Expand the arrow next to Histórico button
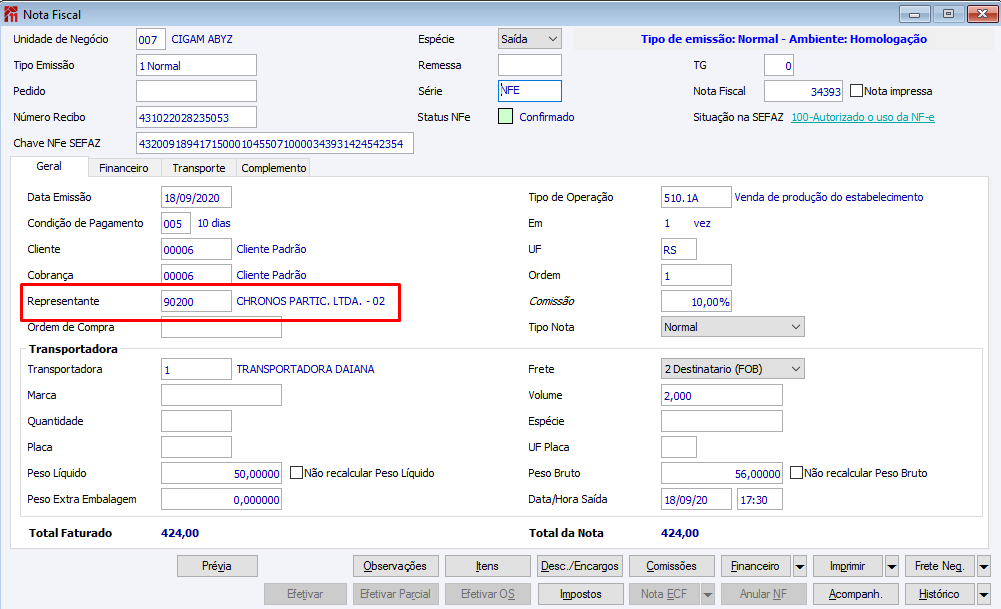Screen dimensions: 1001x609 click(984, 594)
